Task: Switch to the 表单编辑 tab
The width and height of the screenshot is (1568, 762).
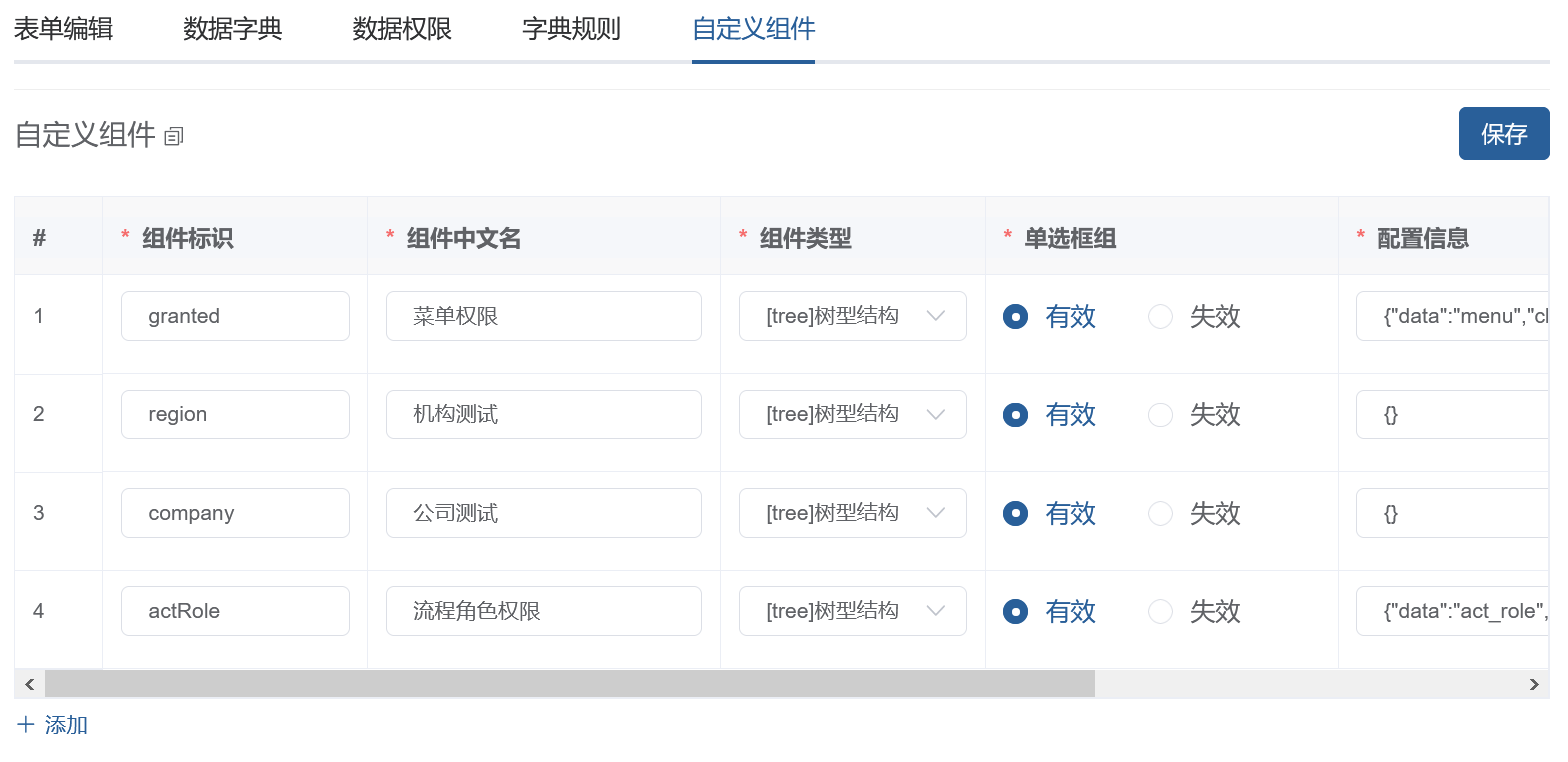Action: (63, 29)
